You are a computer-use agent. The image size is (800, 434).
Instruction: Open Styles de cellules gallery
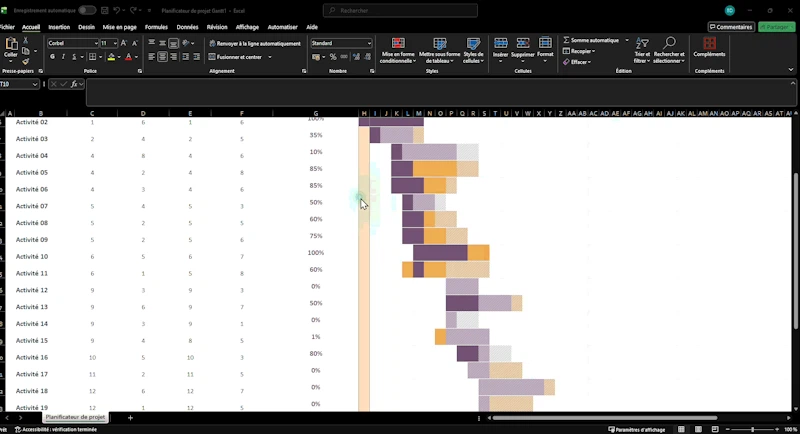coord(473,50)
